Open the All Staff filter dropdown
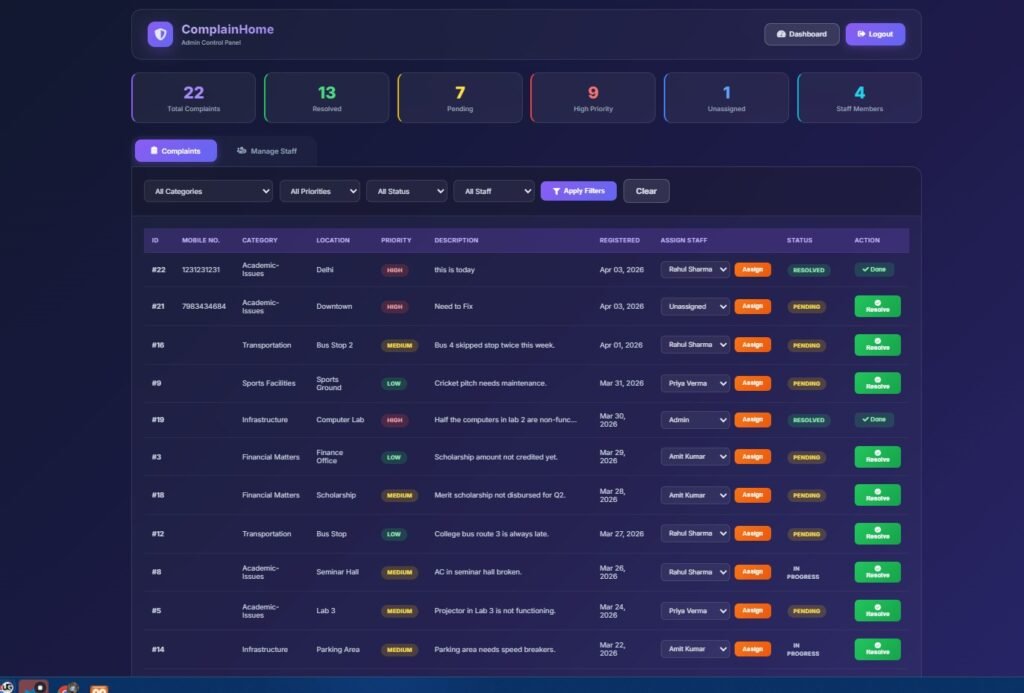1024x693 pixels. point(493,191)
